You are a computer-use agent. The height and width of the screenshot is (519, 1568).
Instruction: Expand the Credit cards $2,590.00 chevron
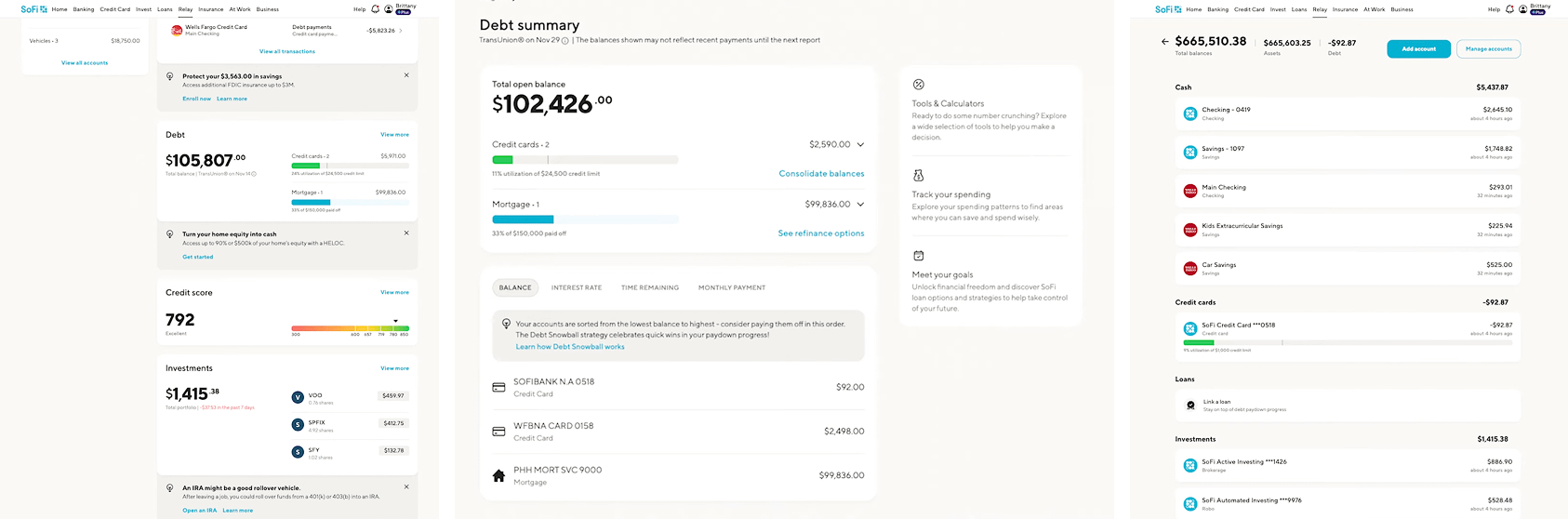(860, 145)
